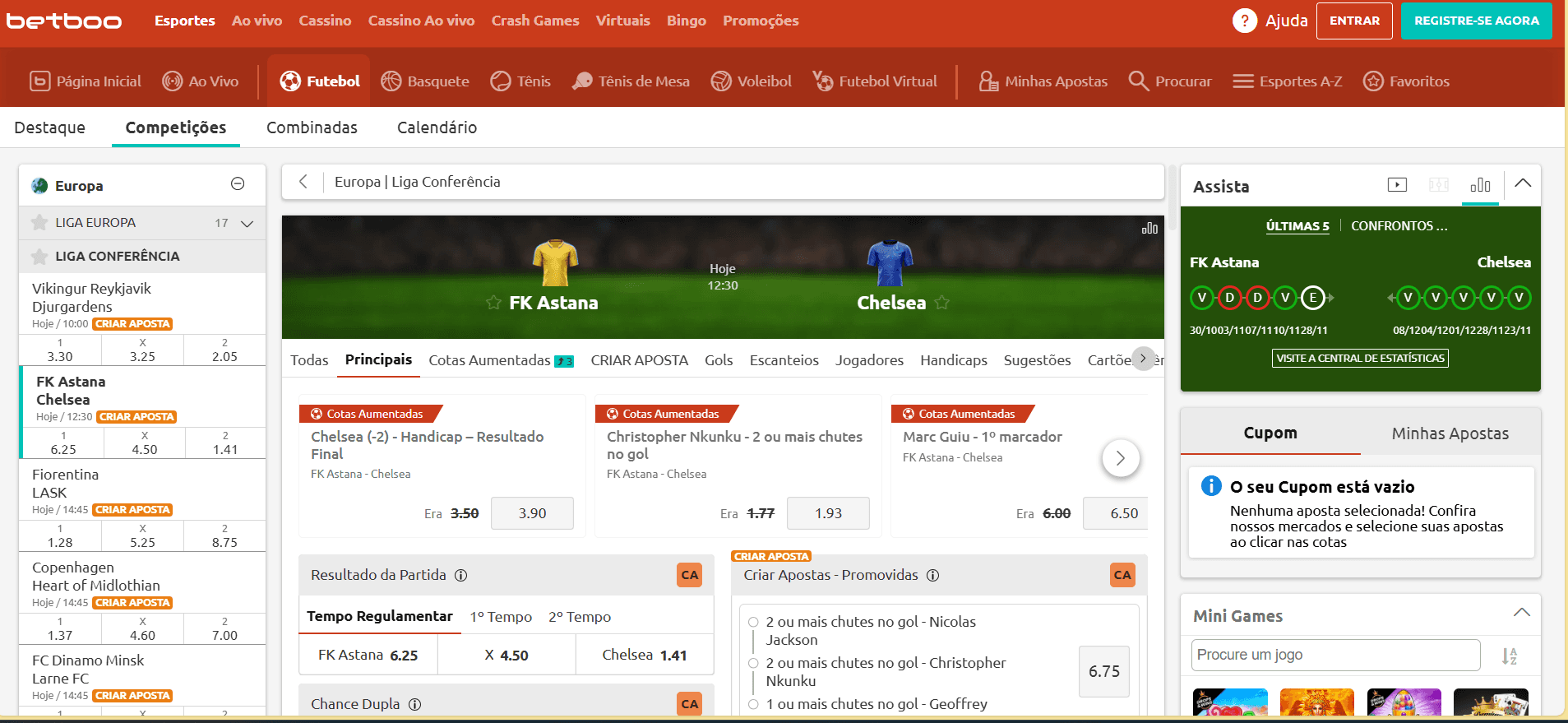The height and width of the screenshot is (723, 1568).
Task: Favorite Chelsea with star icon
Action: click(942, 303)
